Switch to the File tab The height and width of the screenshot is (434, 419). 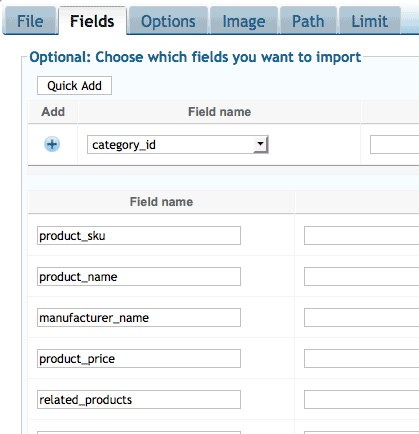click(30, 21)
